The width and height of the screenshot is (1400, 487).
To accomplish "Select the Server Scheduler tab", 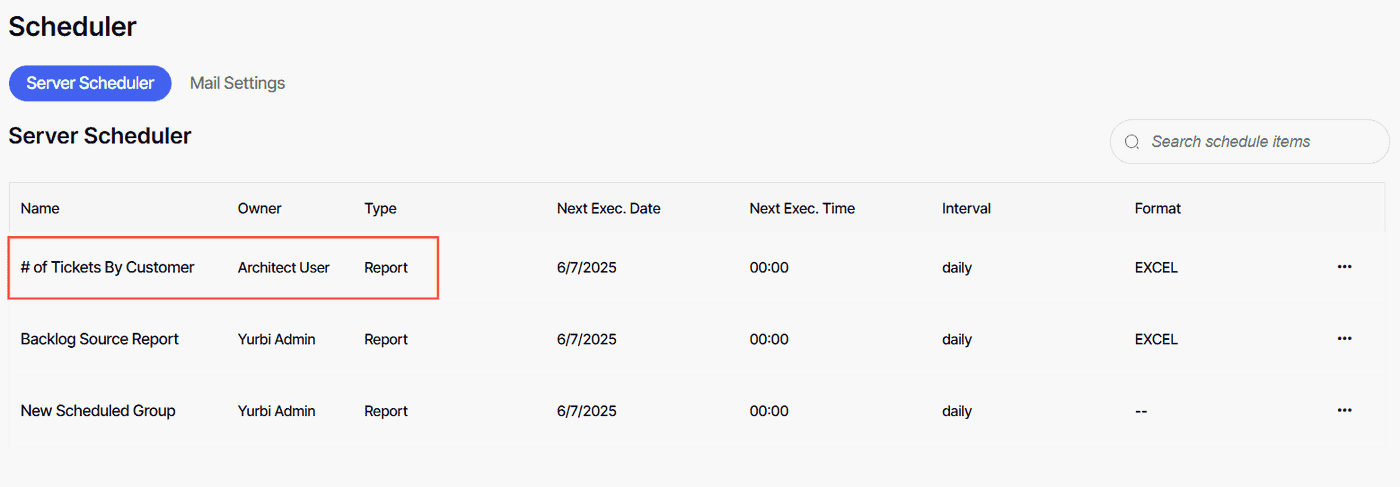I will coord(90,83).
